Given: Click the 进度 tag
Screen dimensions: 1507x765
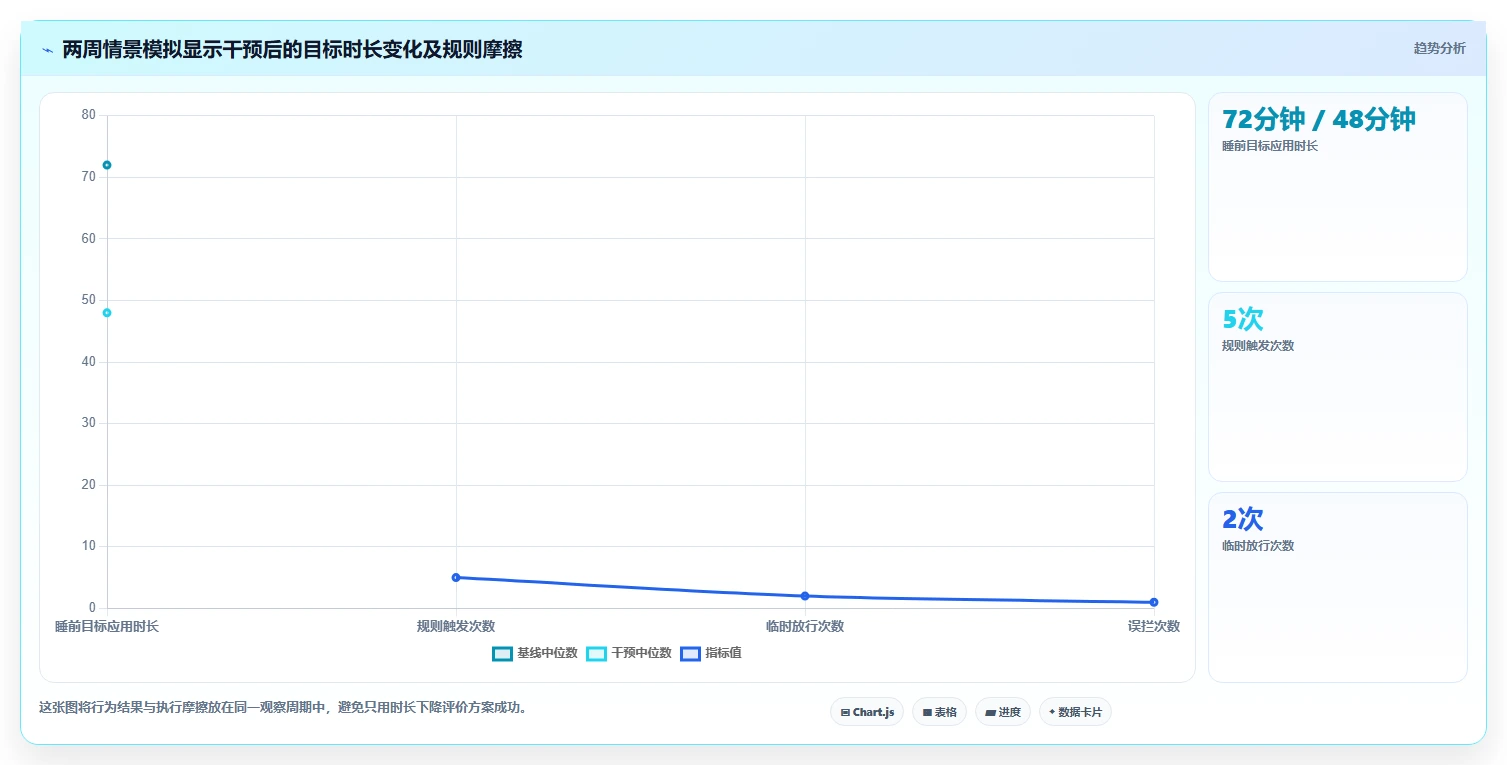Looking at the screenshot, I should [1003, 712].
